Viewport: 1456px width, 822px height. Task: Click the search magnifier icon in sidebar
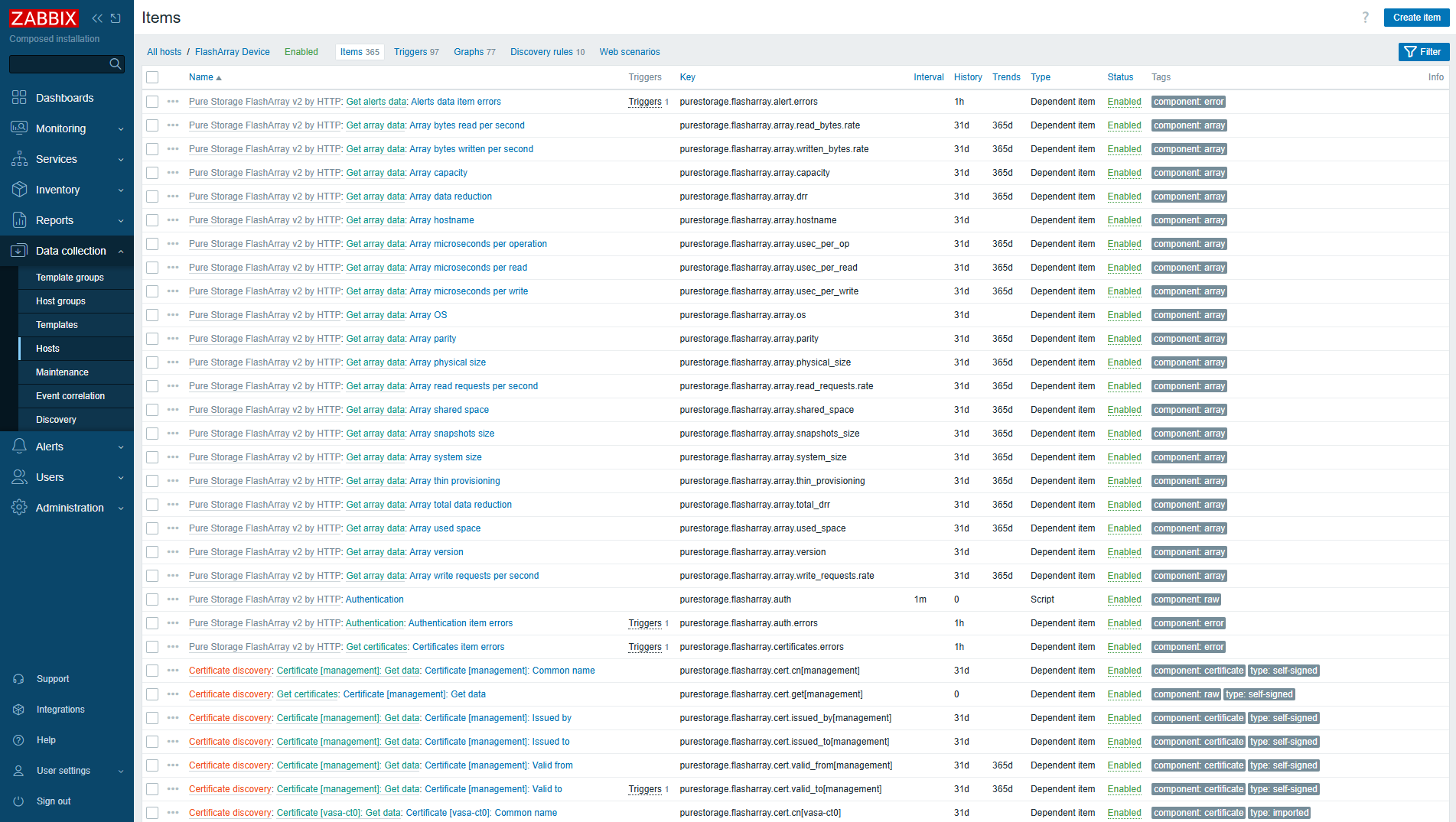115,64
